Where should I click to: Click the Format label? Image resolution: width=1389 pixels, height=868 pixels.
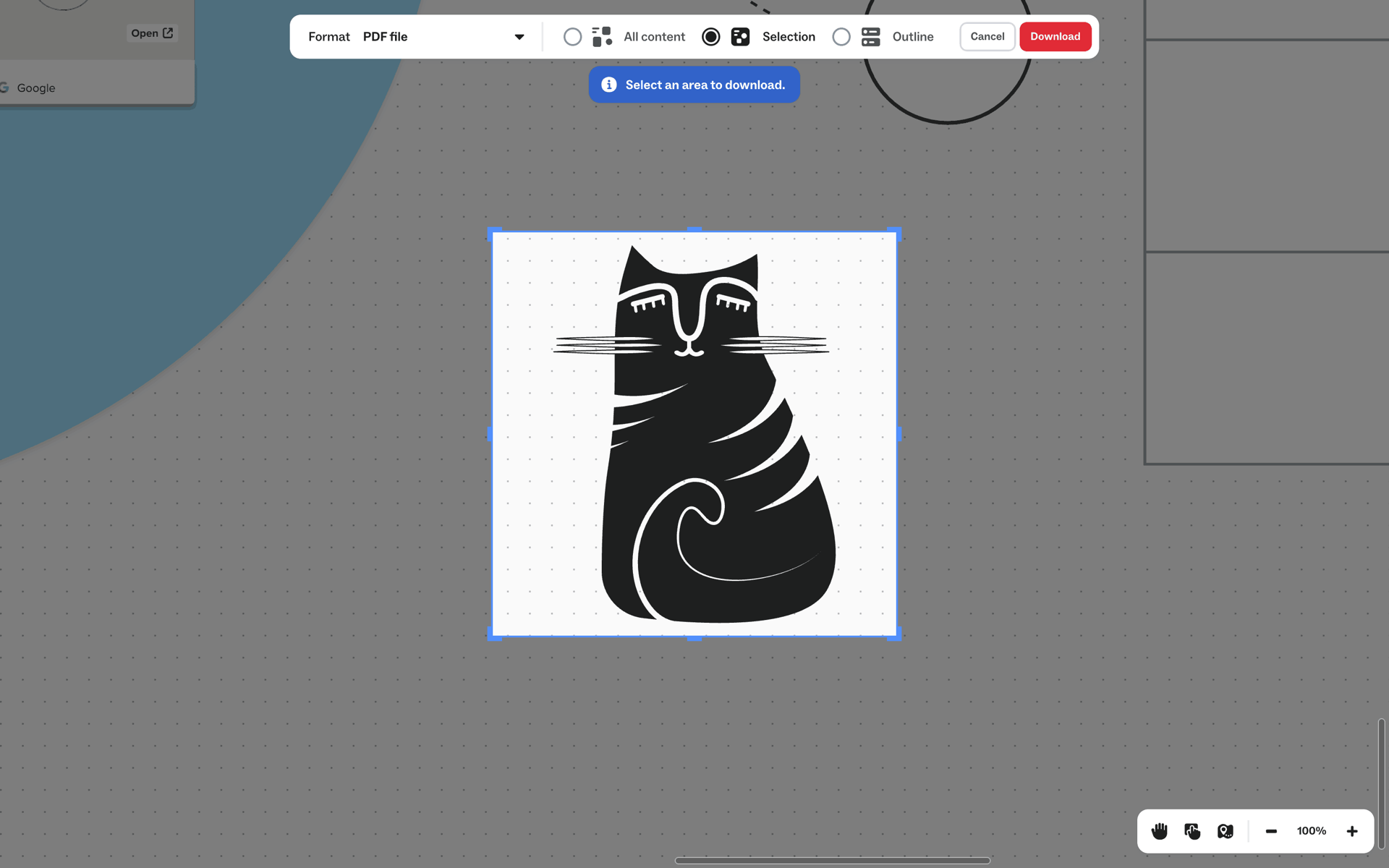pos(329,37)
